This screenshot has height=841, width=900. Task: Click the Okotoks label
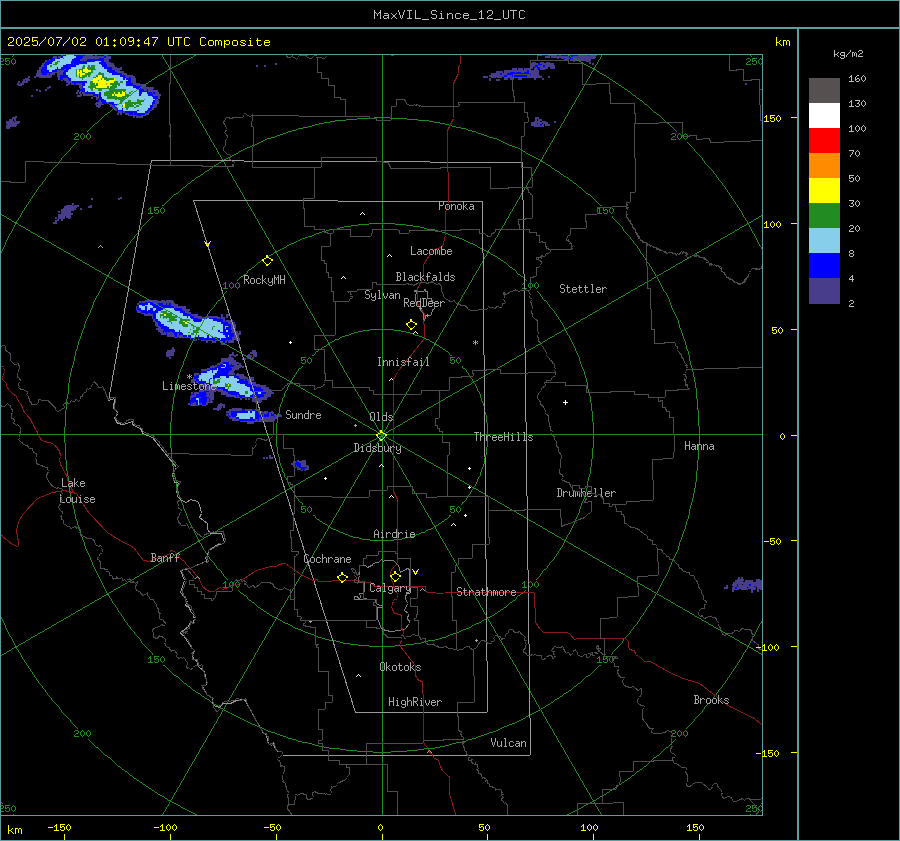[x=400, y=667]
